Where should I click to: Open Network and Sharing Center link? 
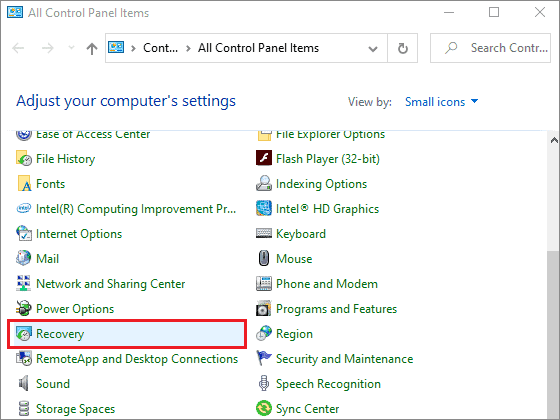coord(111,284)
